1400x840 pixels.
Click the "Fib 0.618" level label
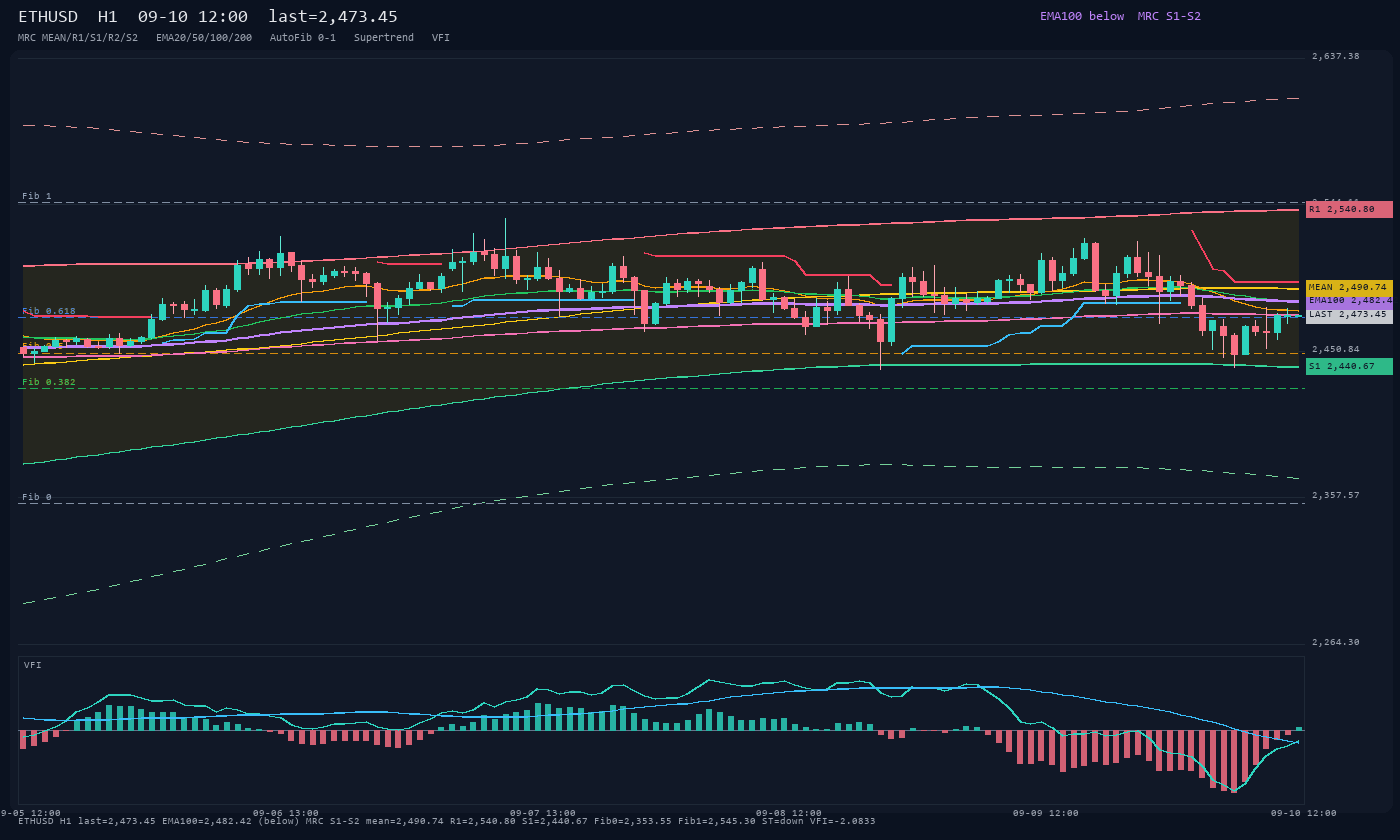[49, 311]
